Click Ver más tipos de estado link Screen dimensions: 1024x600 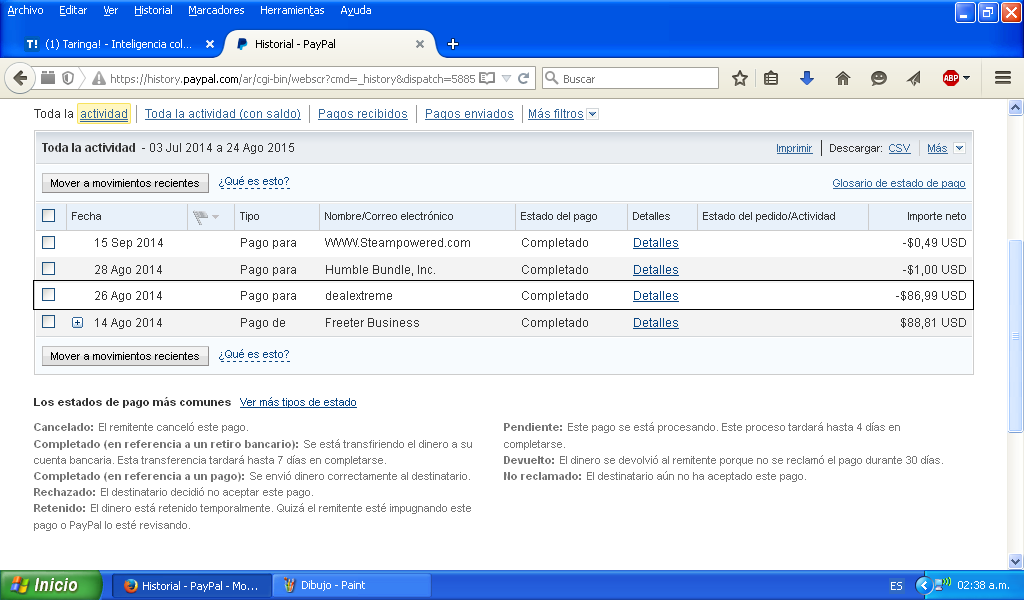[298, 402]
